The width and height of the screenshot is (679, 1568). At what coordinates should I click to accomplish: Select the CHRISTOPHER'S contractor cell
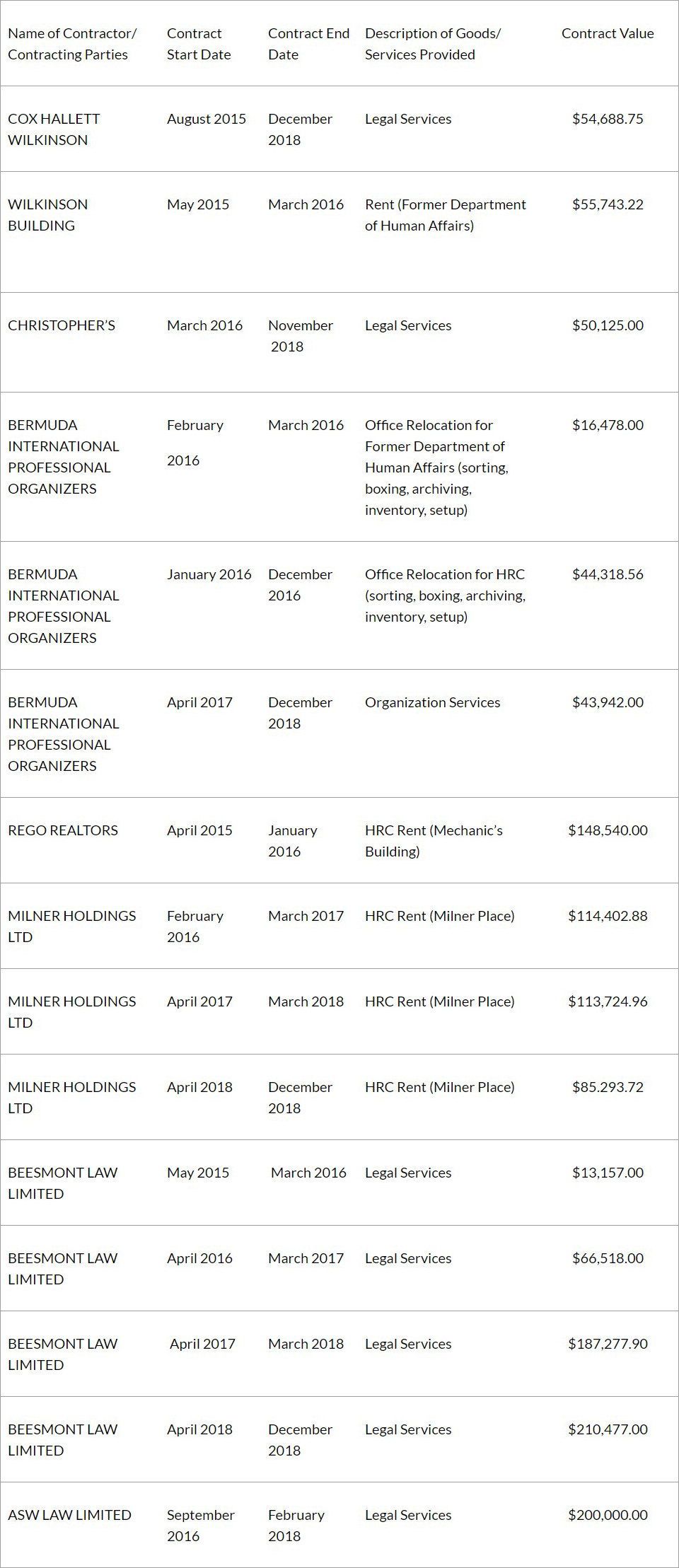tap(62, 325)
